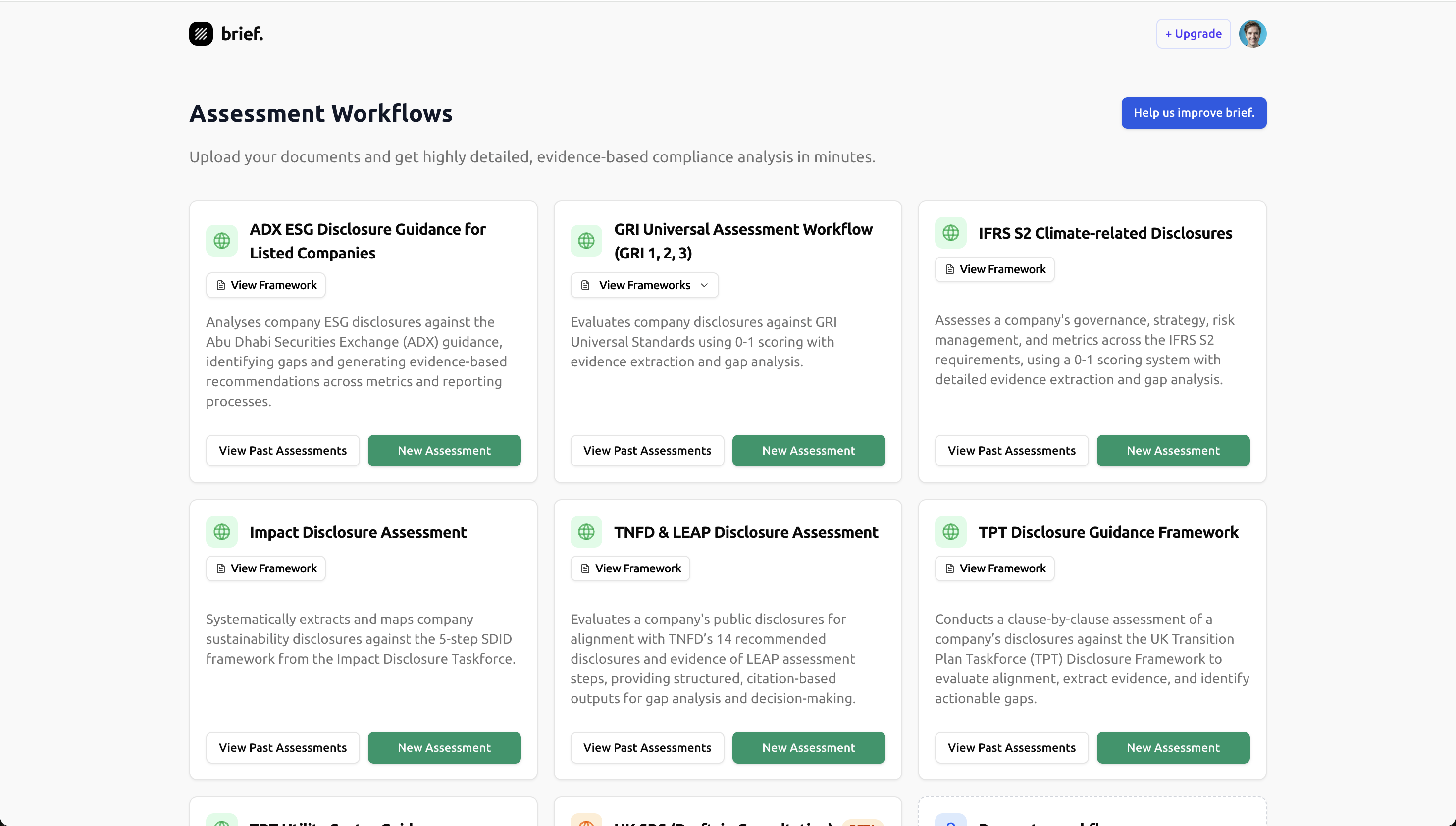Click the + Upgrade button
Screen dimensions: 1456x826
[x=1194, y=34]
